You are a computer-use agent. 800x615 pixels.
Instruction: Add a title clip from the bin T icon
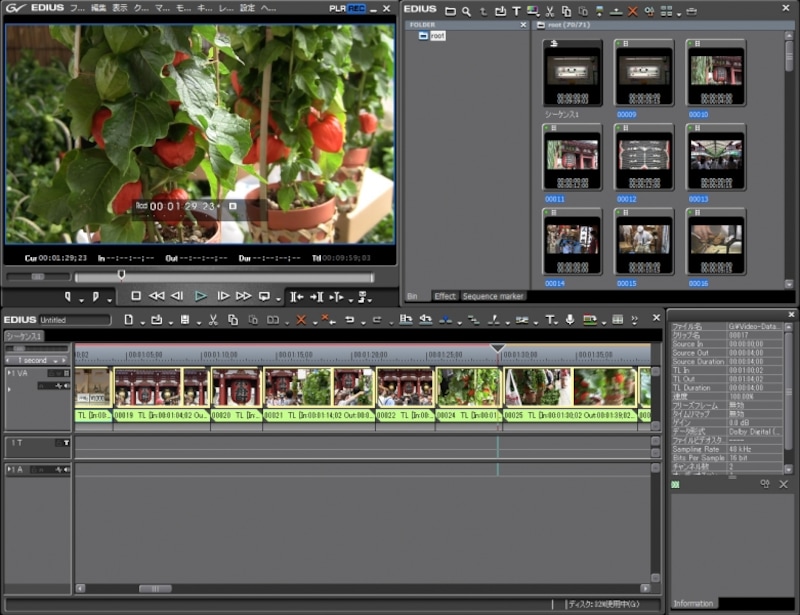[516, 11]
